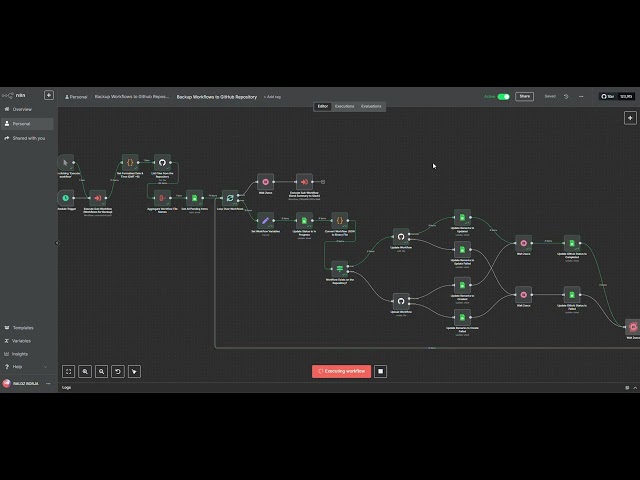640x480 pixels.
Task: Click the Backup Workflows to GitHub Repository title
Action: 217,97
